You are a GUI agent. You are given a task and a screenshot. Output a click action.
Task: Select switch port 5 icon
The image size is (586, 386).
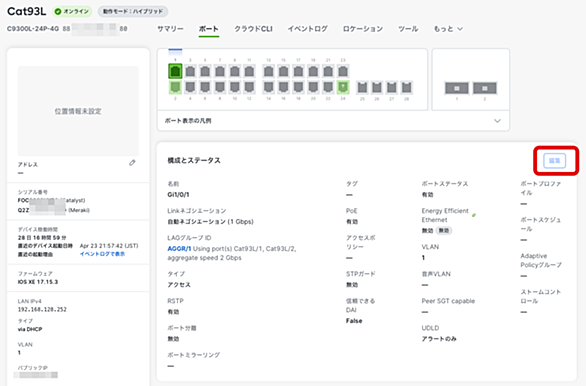tap(205, 71)
